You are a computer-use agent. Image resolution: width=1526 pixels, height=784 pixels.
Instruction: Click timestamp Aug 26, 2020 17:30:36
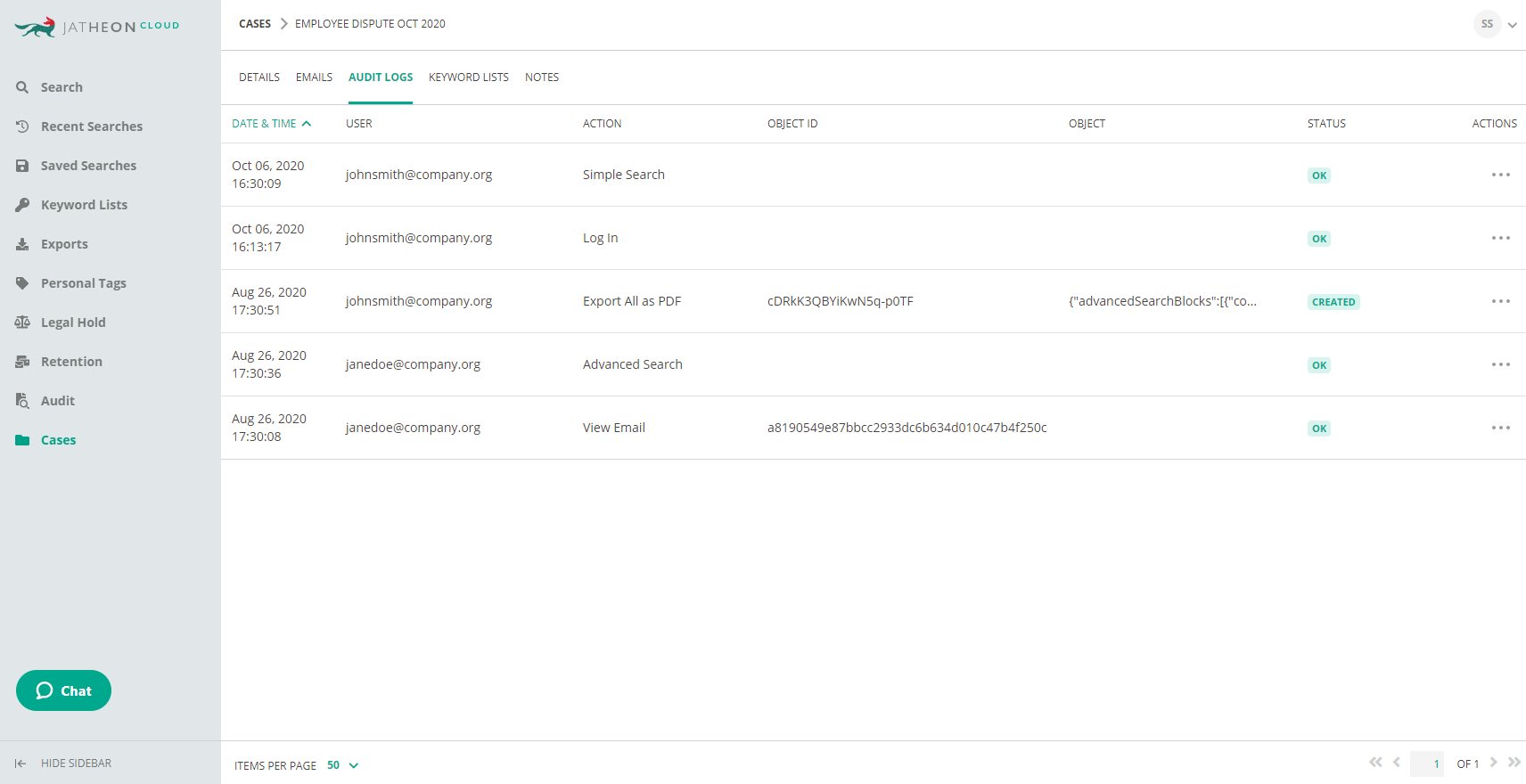269,364
